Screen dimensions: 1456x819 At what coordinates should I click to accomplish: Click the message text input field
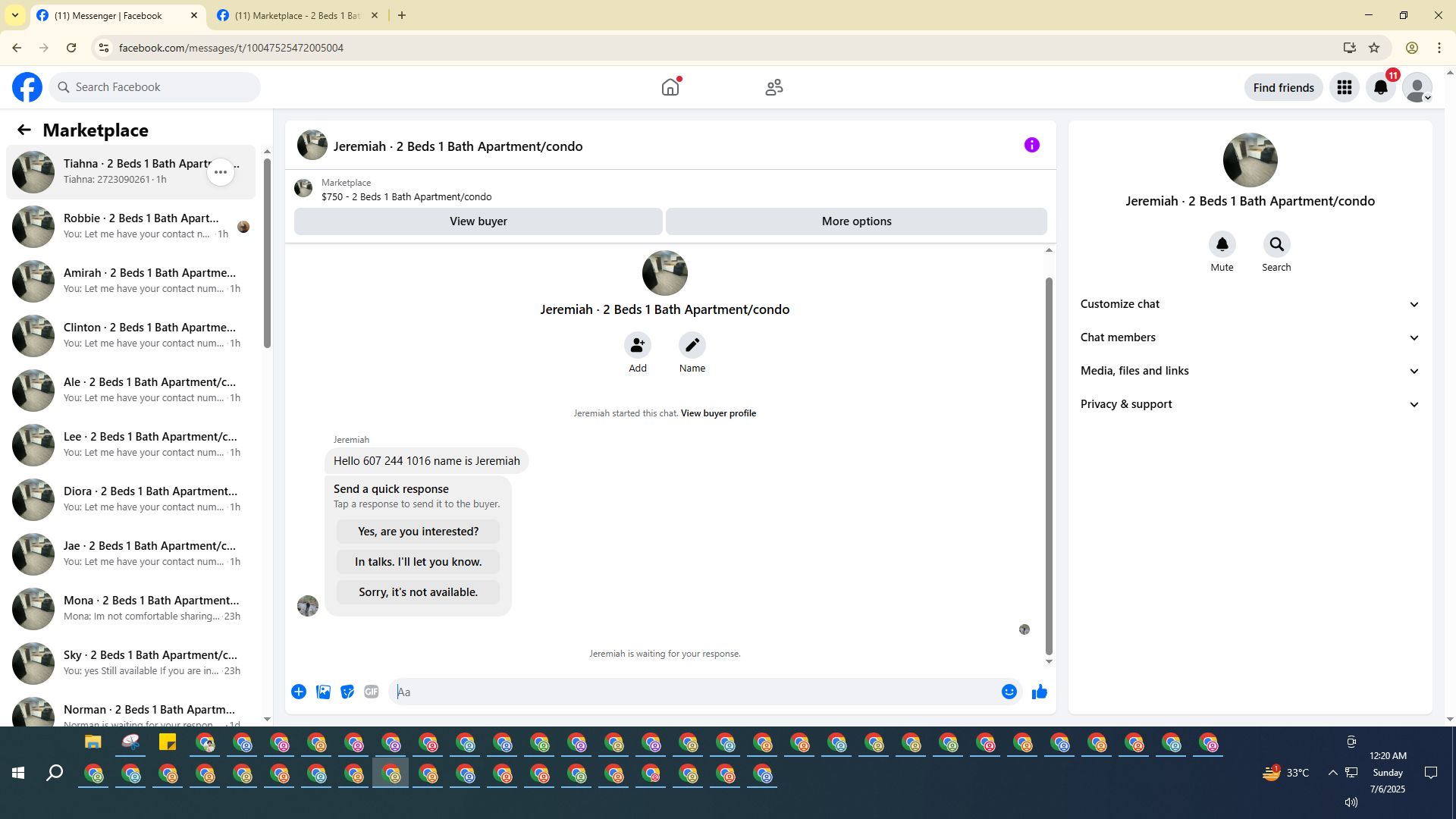tap(694, 692)
